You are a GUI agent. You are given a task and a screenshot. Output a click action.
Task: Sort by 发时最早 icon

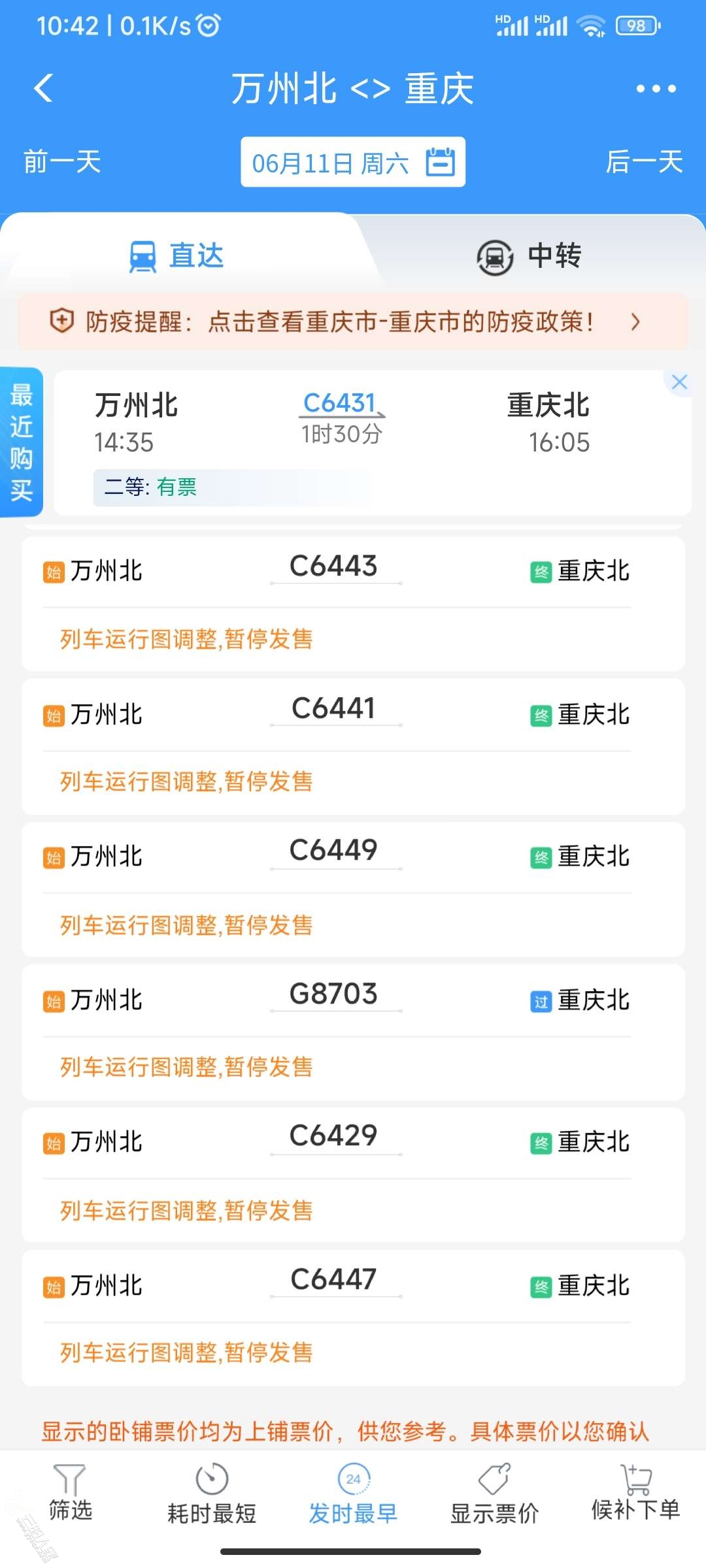point(354,1478)
